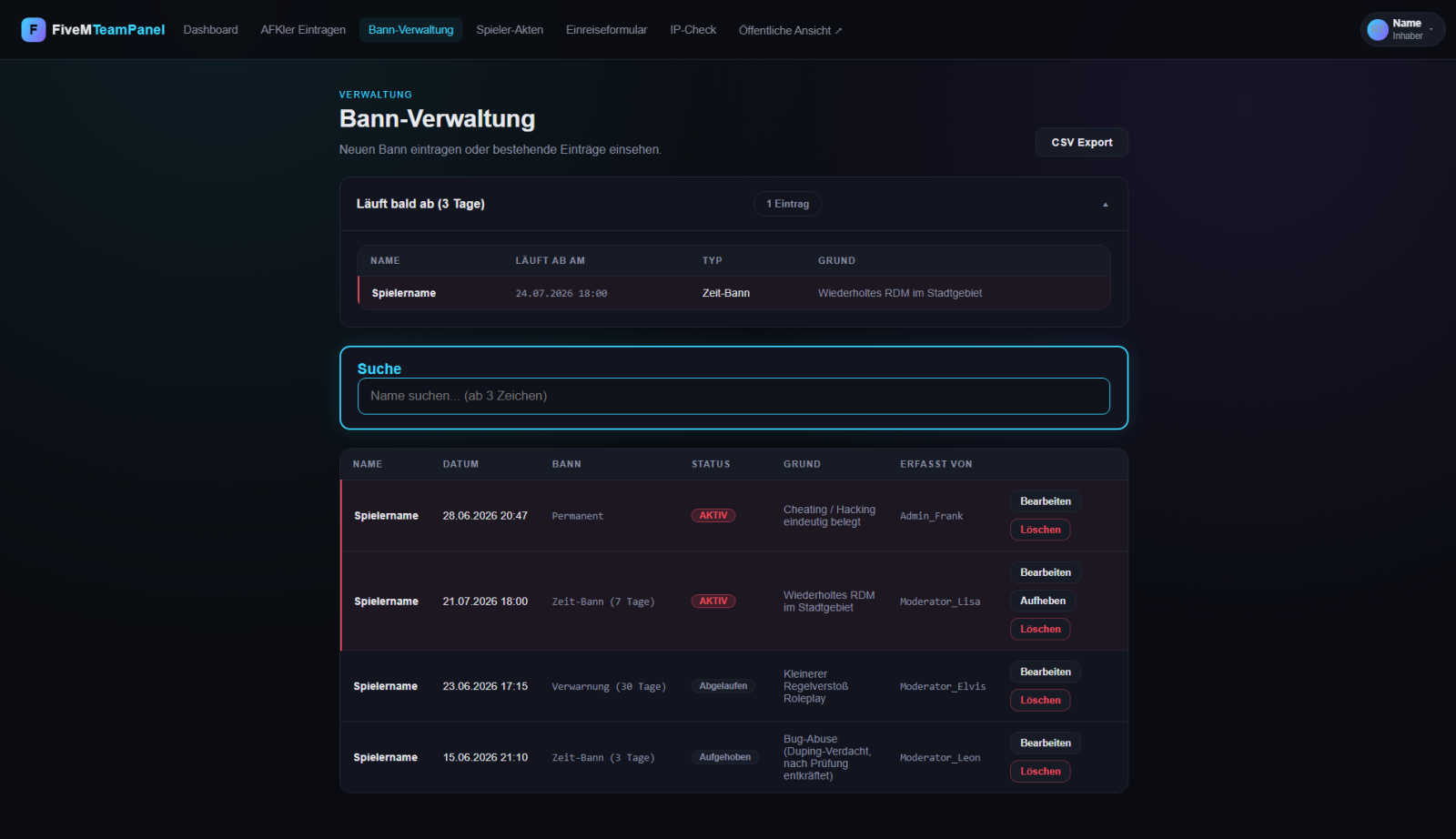
Task: Click the date 15.06.2026 21:10
Action: (485, 757)
